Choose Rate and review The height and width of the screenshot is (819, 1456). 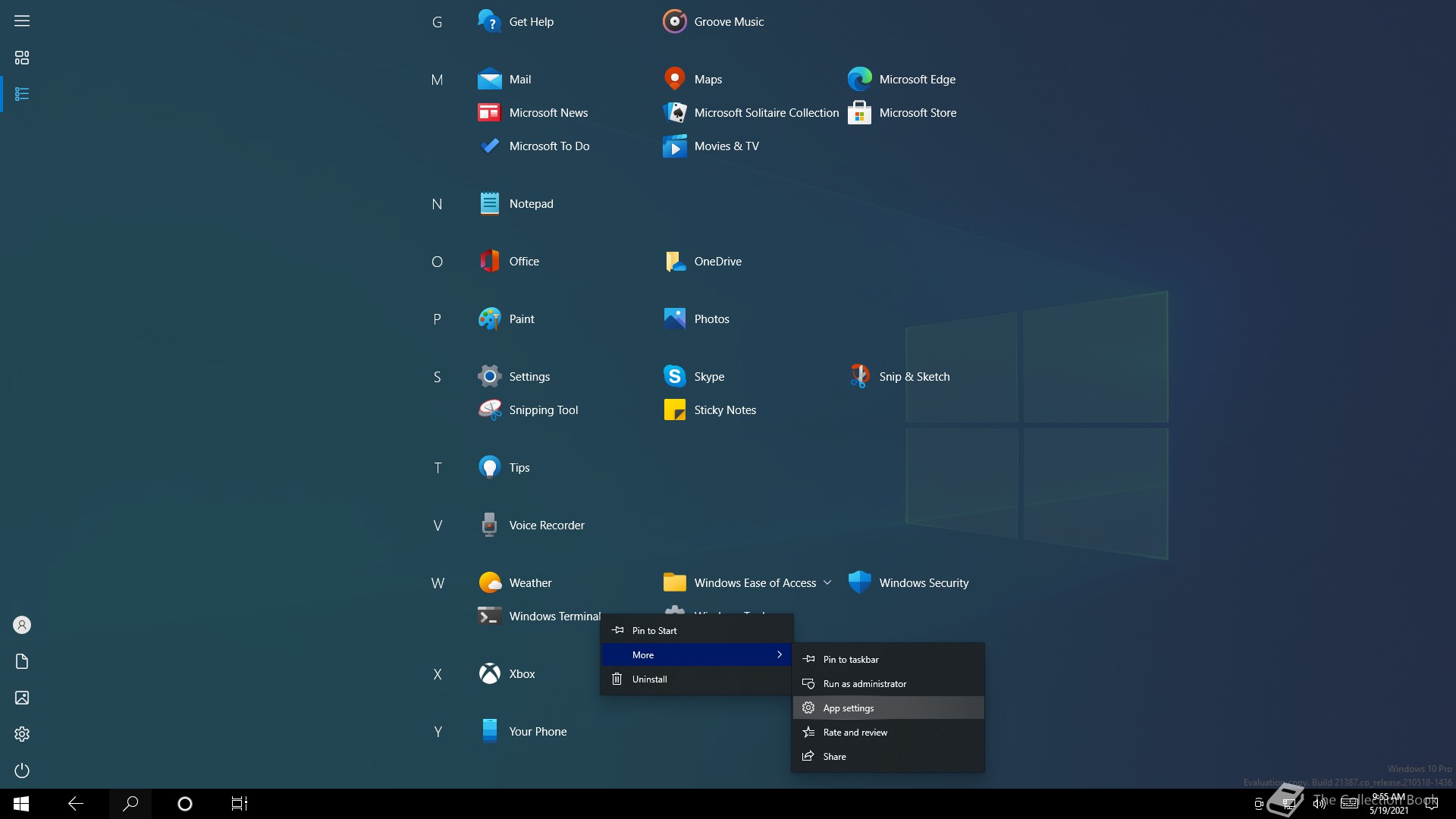coord(888,732)
